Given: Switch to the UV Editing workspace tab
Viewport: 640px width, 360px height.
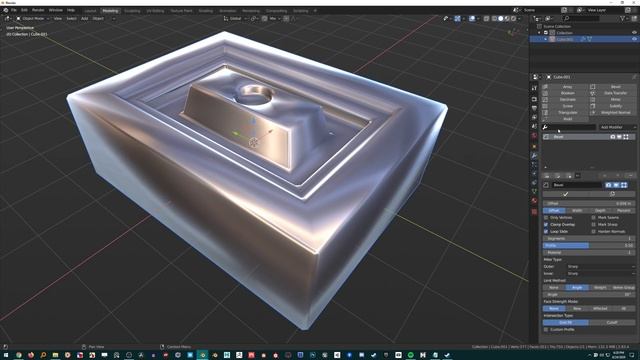Looking at the screenshot, I should (156, 11).
